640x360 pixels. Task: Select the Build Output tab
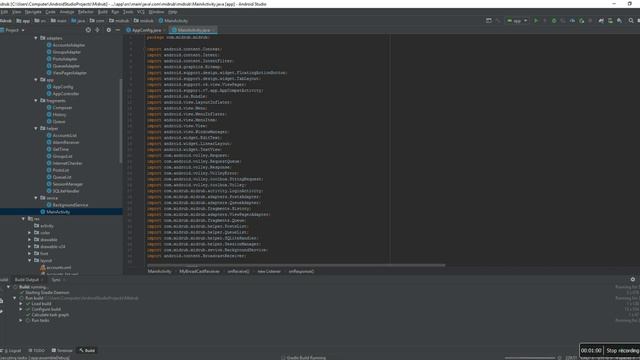click(x=28, y=280)
